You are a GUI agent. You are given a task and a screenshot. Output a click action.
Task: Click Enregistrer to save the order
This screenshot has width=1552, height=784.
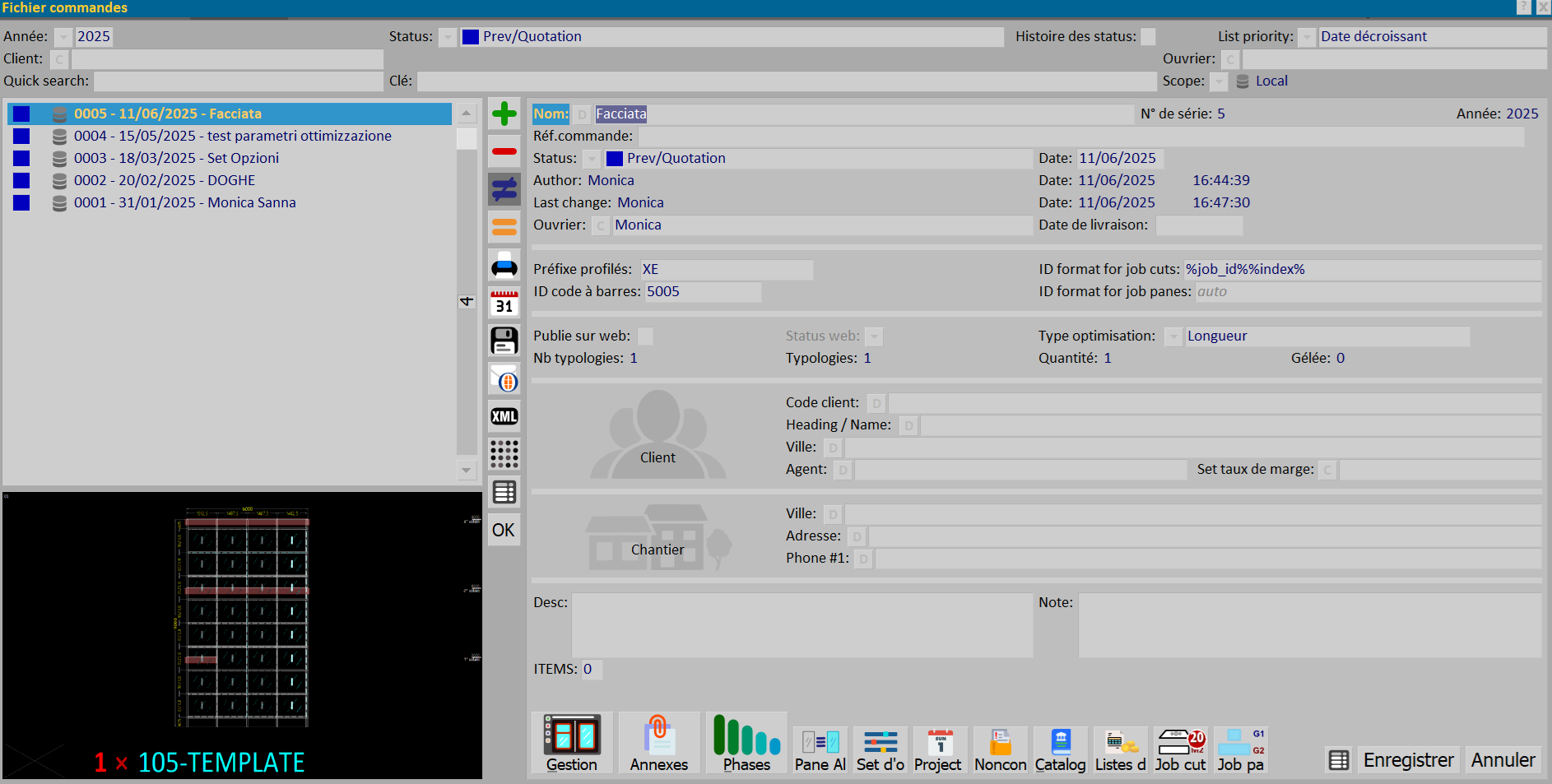1408,760
